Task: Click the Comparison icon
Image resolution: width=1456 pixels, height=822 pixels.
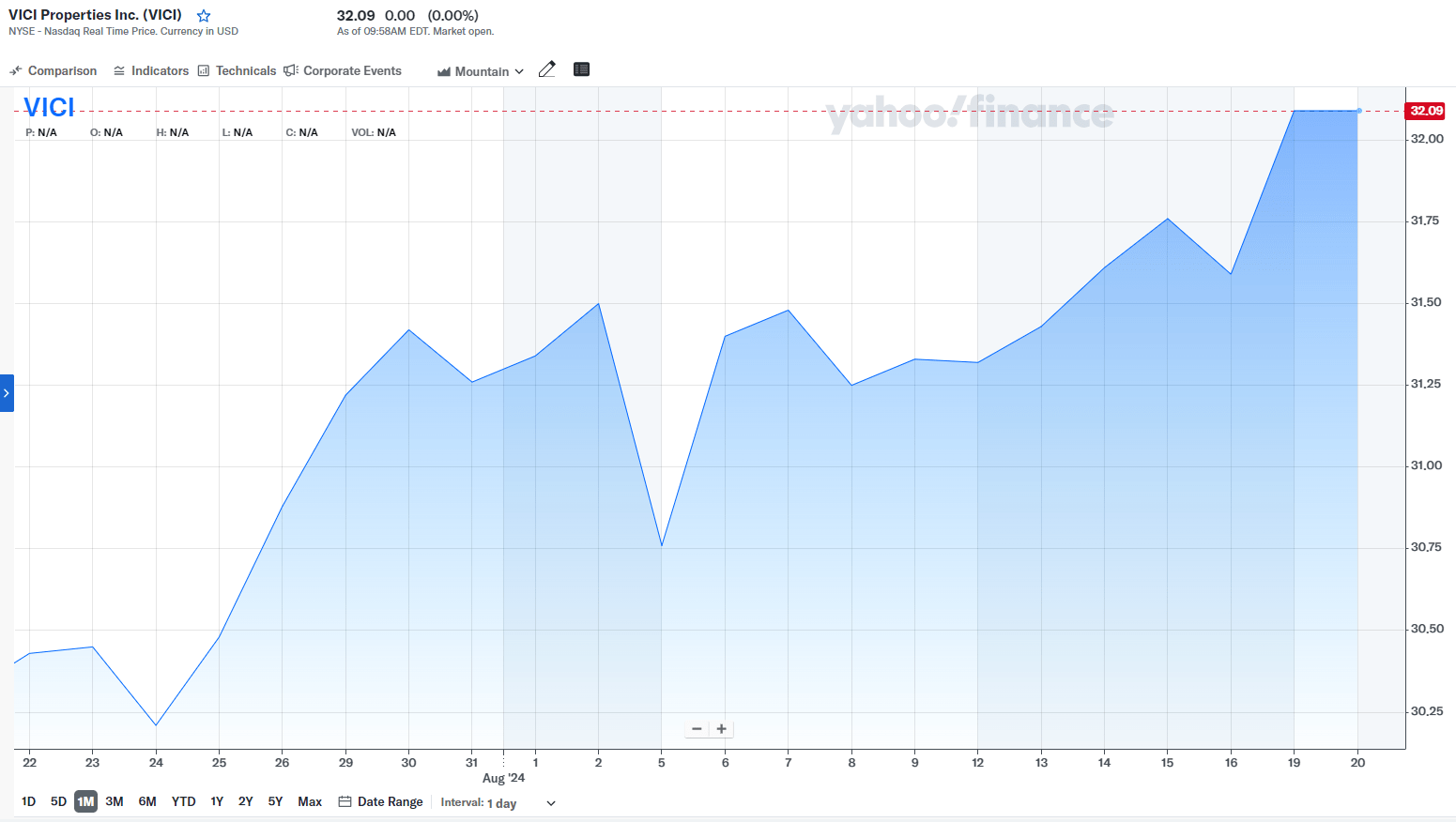Action: [15, 70]
